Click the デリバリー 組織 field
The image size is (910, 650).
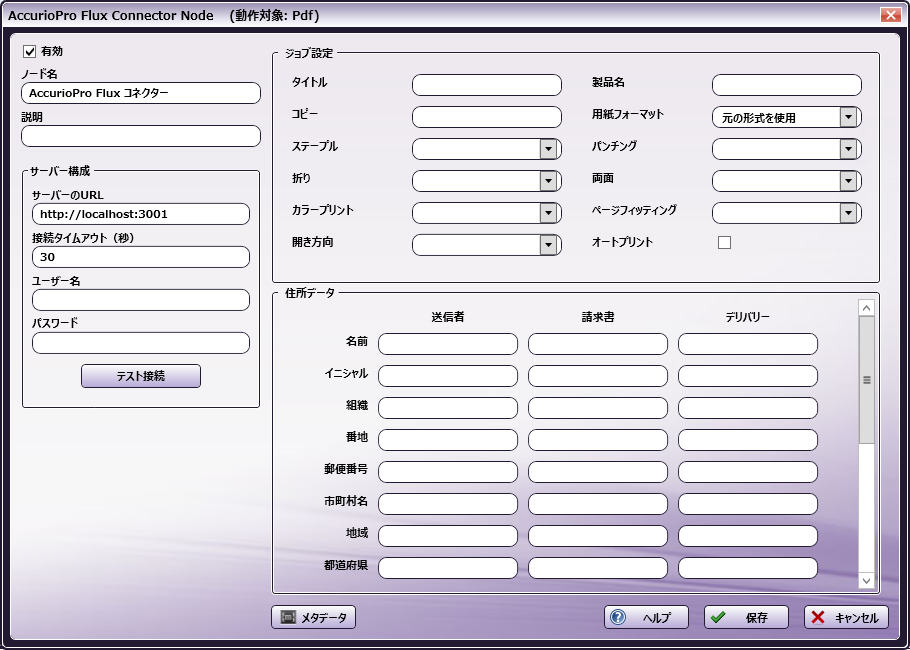pyautogui.click(x=748, y=408)
